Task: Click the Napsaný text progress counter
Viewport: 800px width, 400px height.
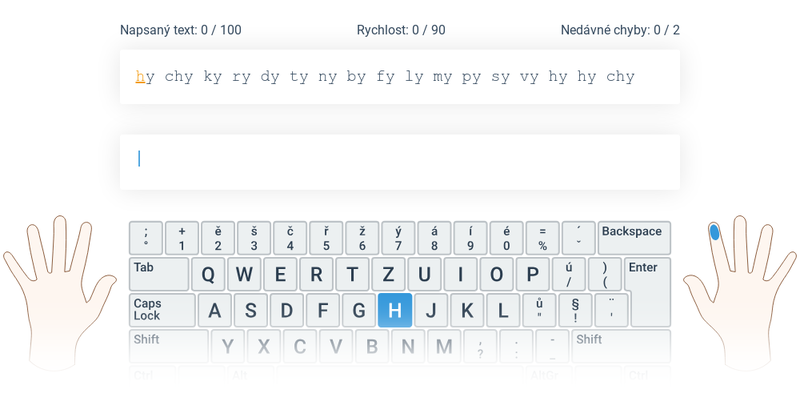Action: [x=181, y=30]
